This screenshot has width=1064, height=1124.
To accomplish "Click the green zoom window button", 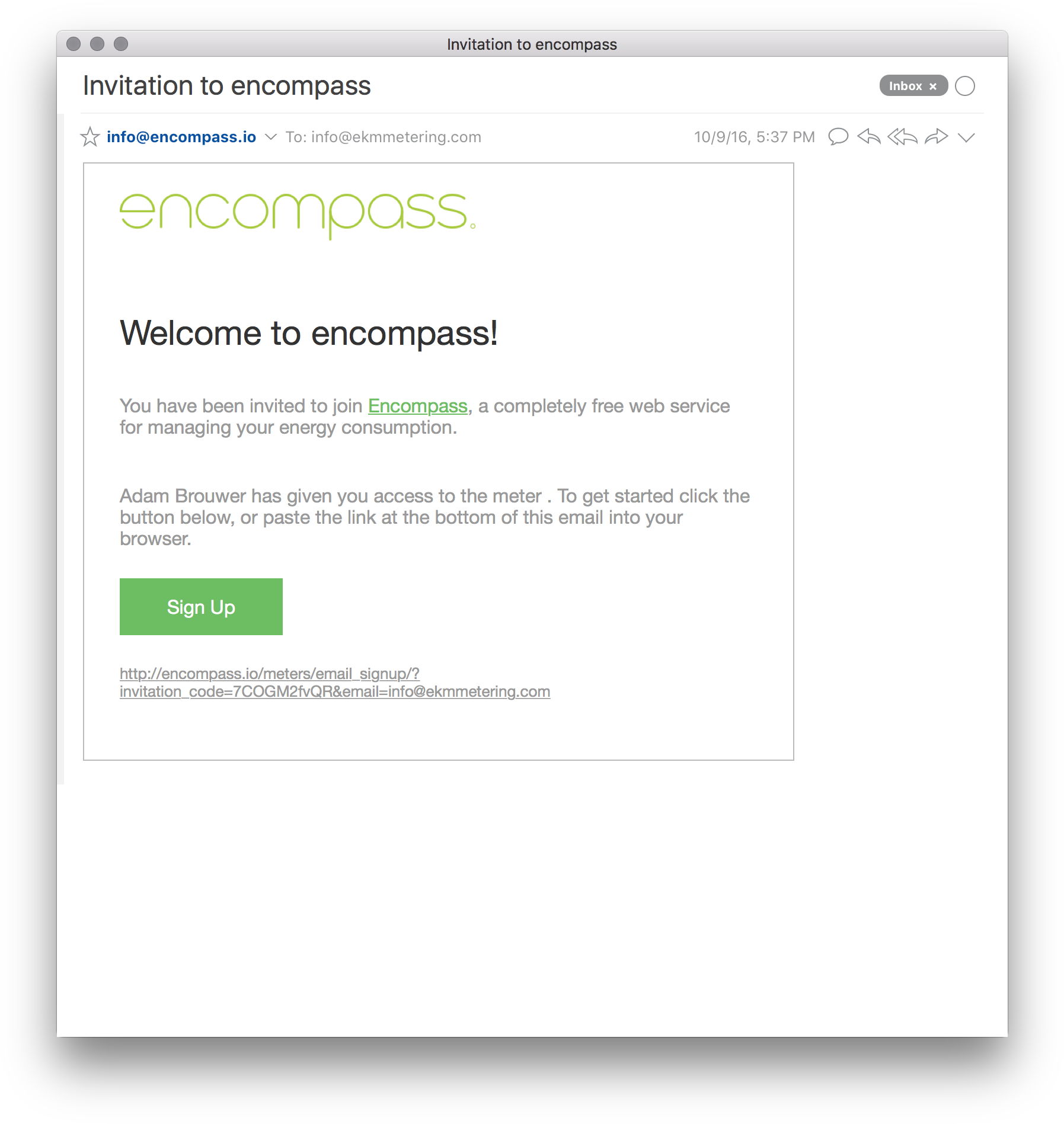I will click(121, 44).
